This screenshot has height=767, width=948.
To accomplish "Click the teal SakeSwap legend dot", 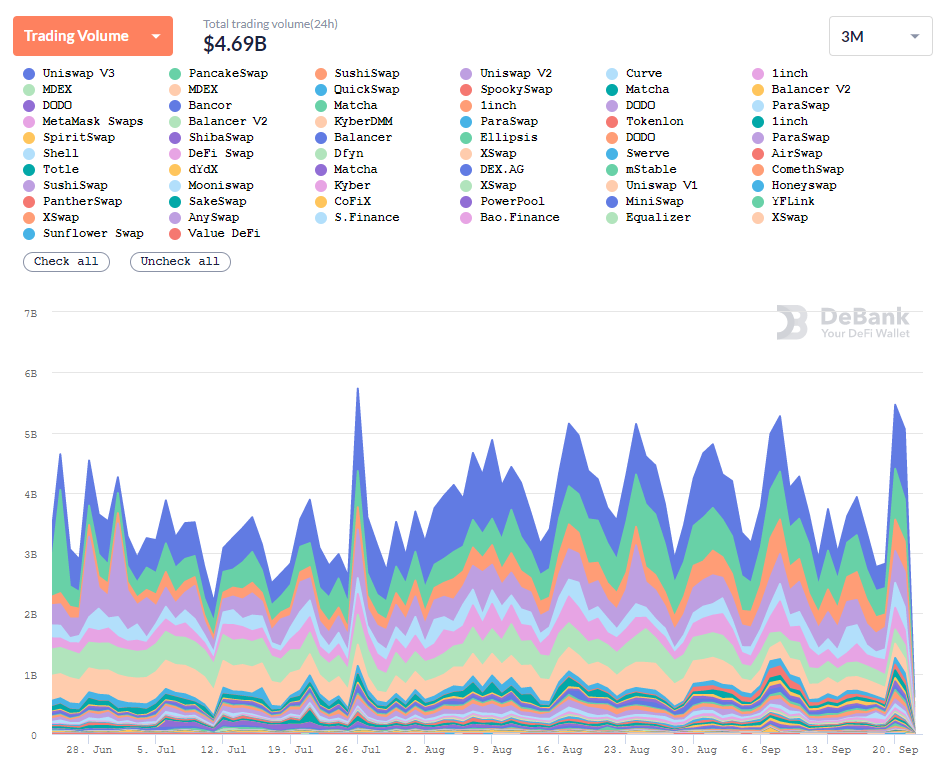I will click(175, 202).
